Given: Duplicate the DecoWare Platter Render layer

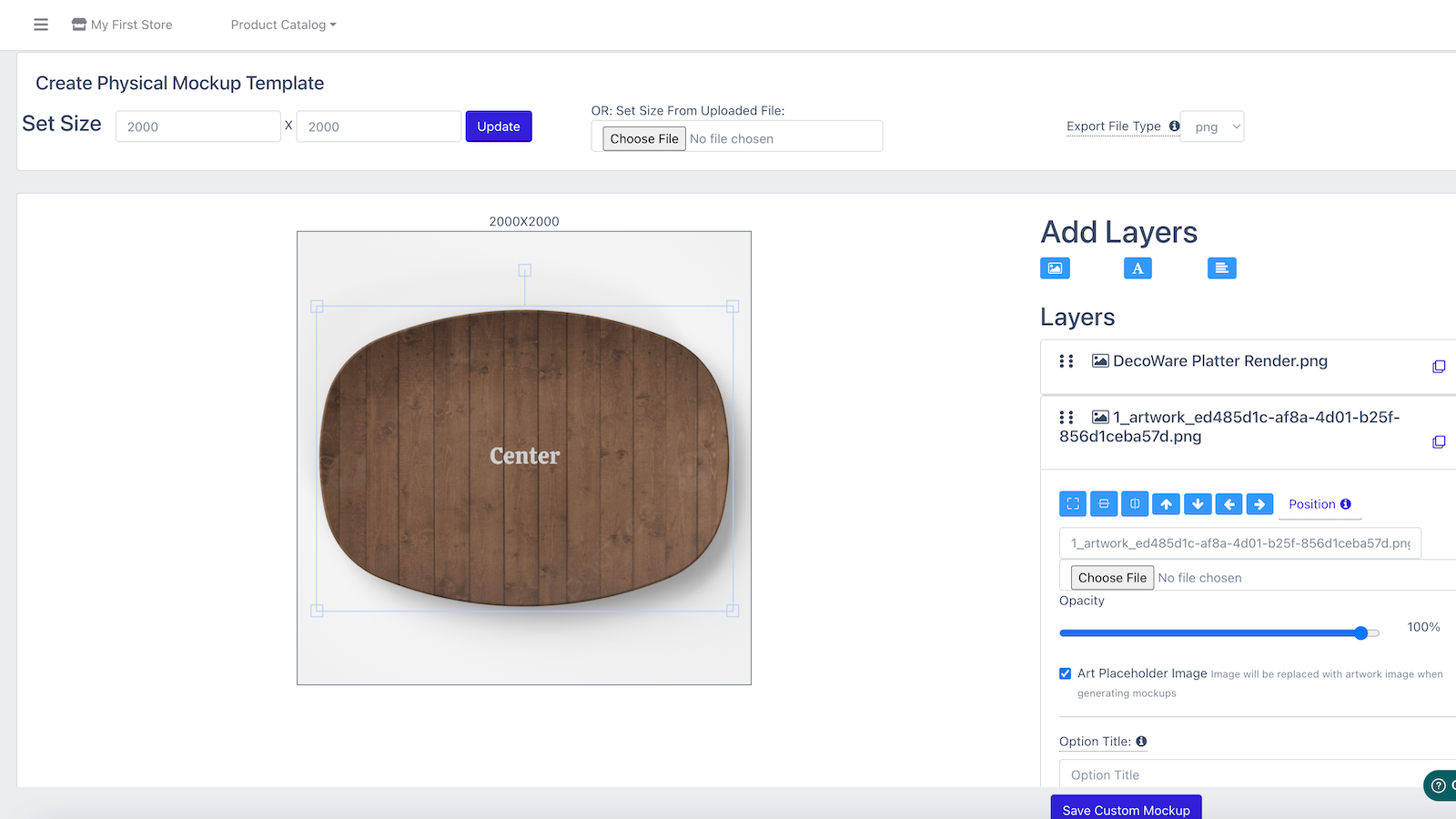Looking at the screenshot, I should [x=1439, y=366].
